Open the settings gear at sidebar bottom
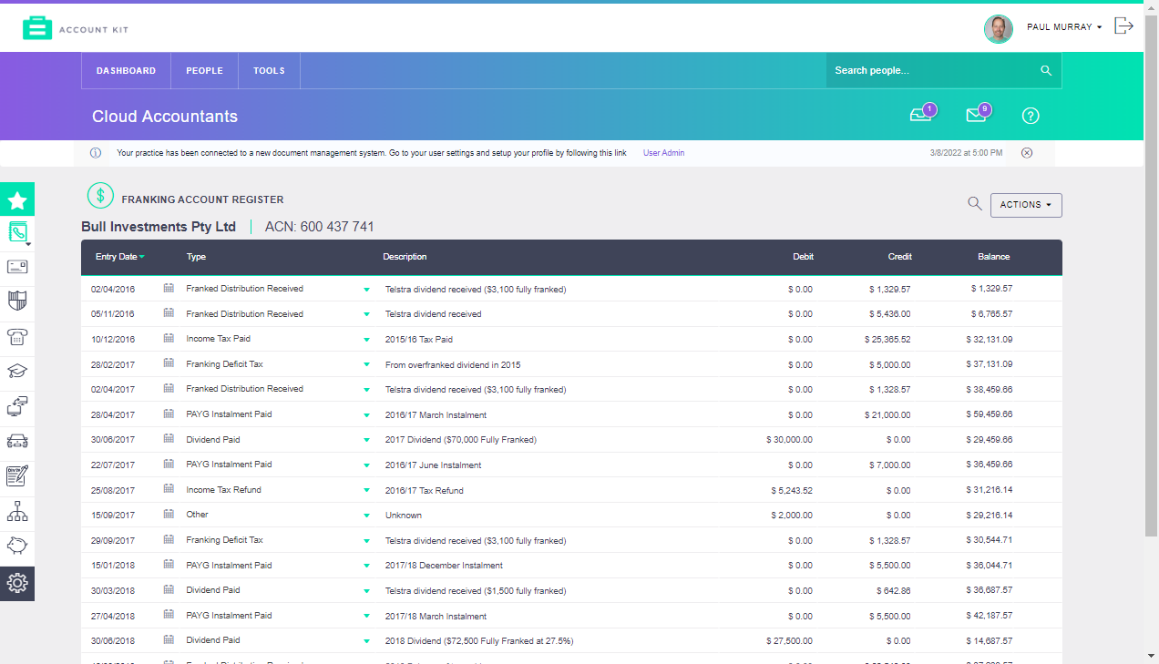Image resolution: width=1159 pixels, height=664 pixels. pos(17,583)
